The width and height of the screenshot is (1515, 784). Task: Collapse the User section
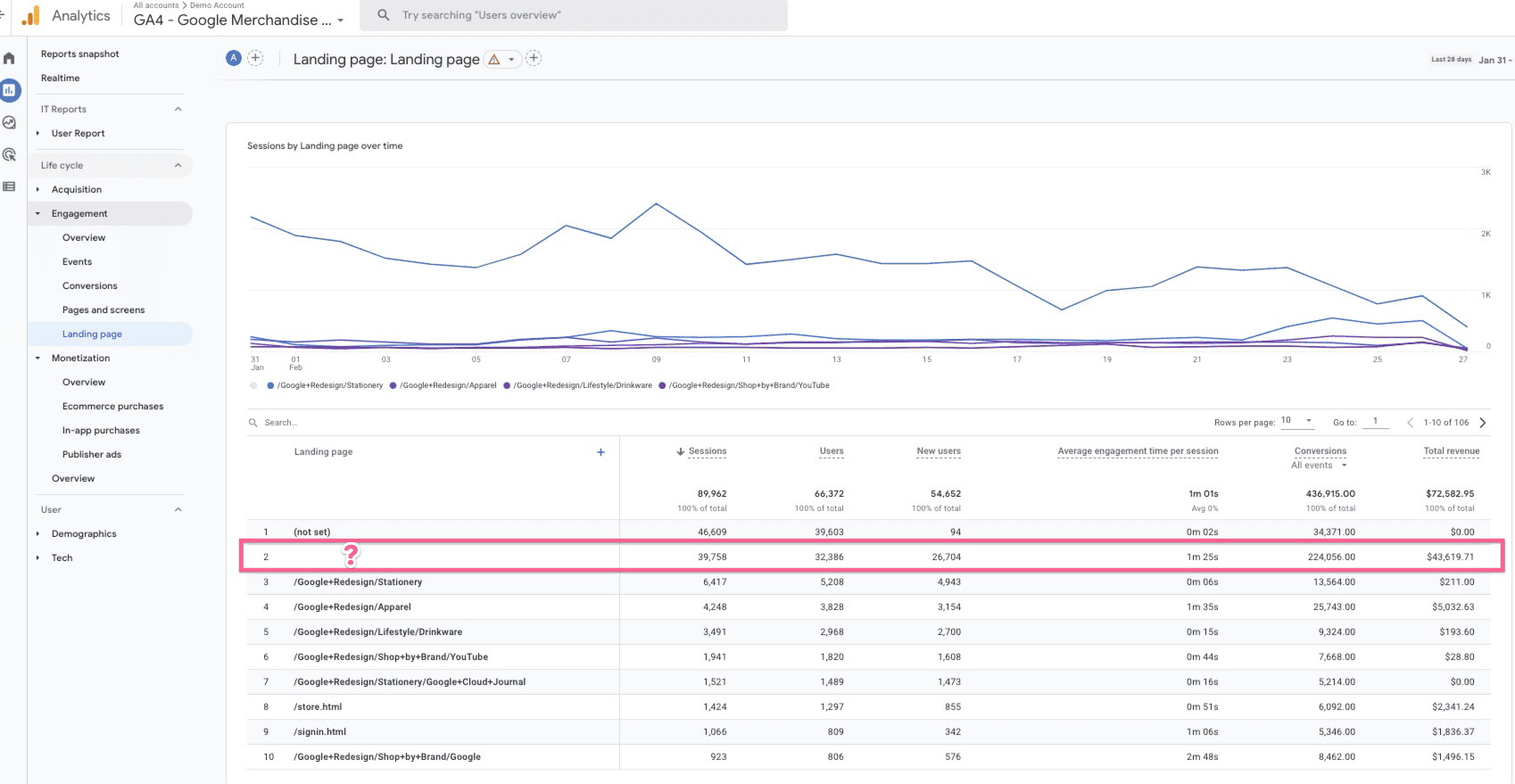[178, 509]
